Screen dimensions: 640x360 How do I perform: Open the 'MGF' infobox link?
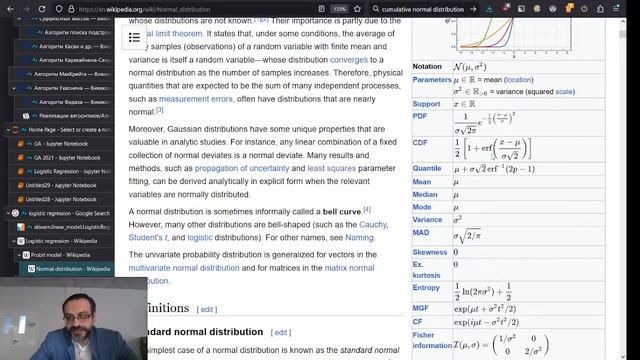tap(420, 308)
